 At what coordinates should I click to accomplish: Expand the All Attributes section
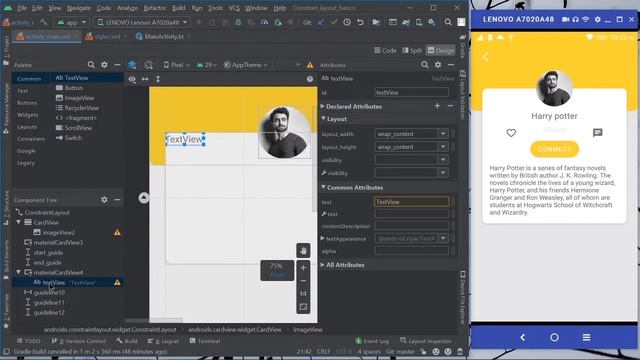click(x=322, y=265)
